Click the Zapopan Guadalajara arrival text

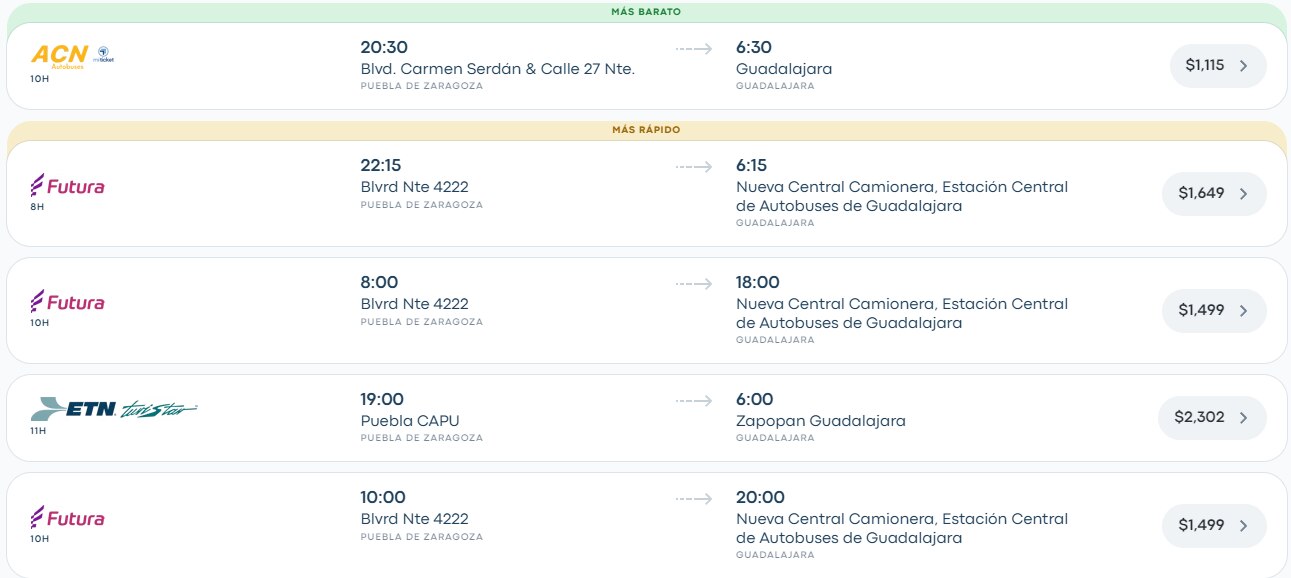point(821,421)
